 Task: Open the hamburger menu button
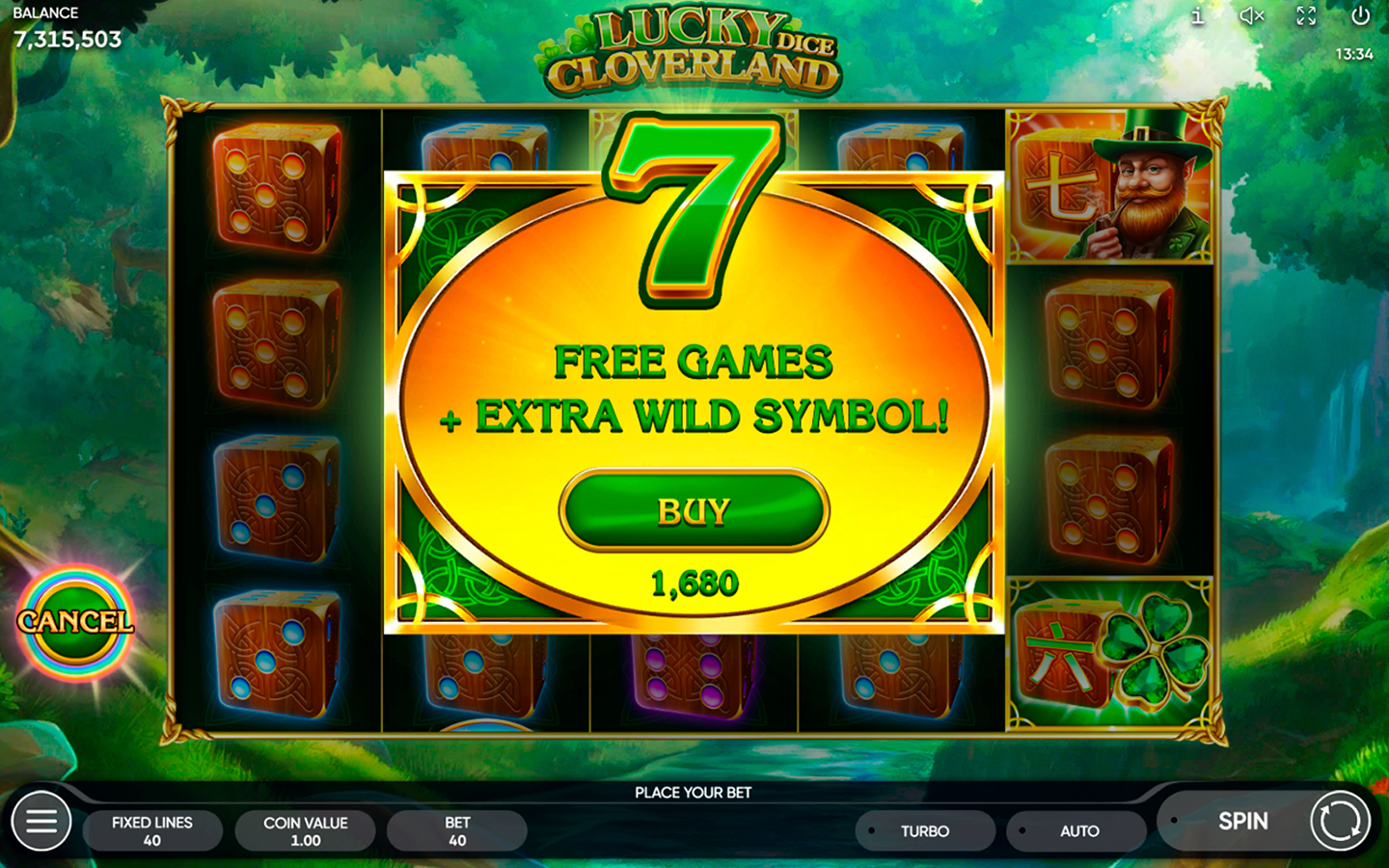click(x=41, y=821)
